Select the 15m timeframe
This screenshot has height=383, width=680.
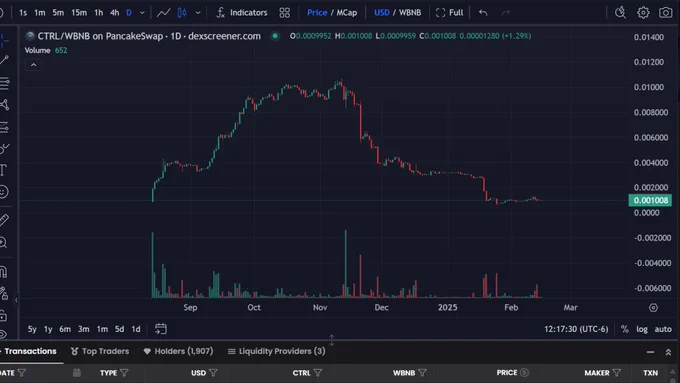tap(79, 13)
